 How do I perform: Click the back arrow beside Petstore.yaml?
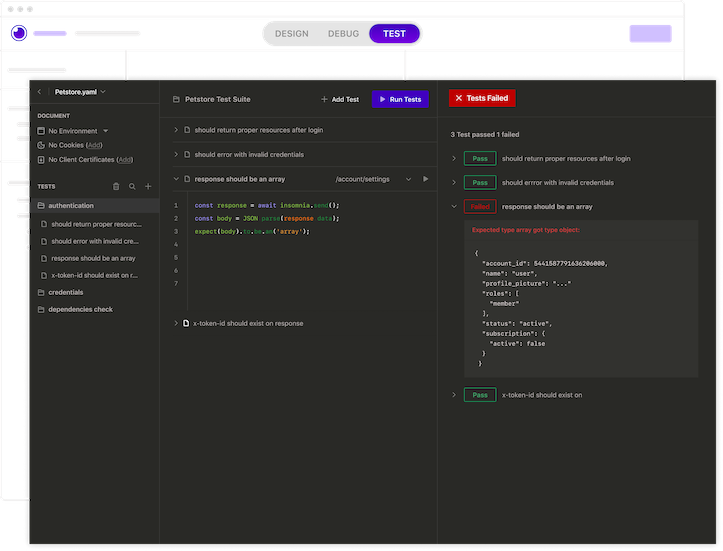pyautogui.click(x=39, y=92)
